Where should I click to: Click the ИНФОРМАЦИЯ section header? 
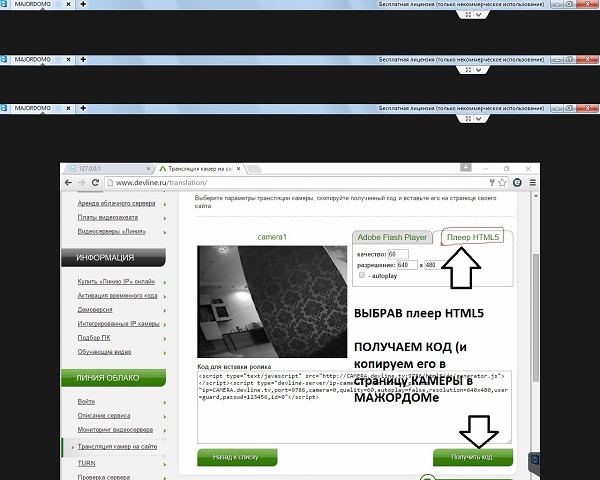[114, 258]
